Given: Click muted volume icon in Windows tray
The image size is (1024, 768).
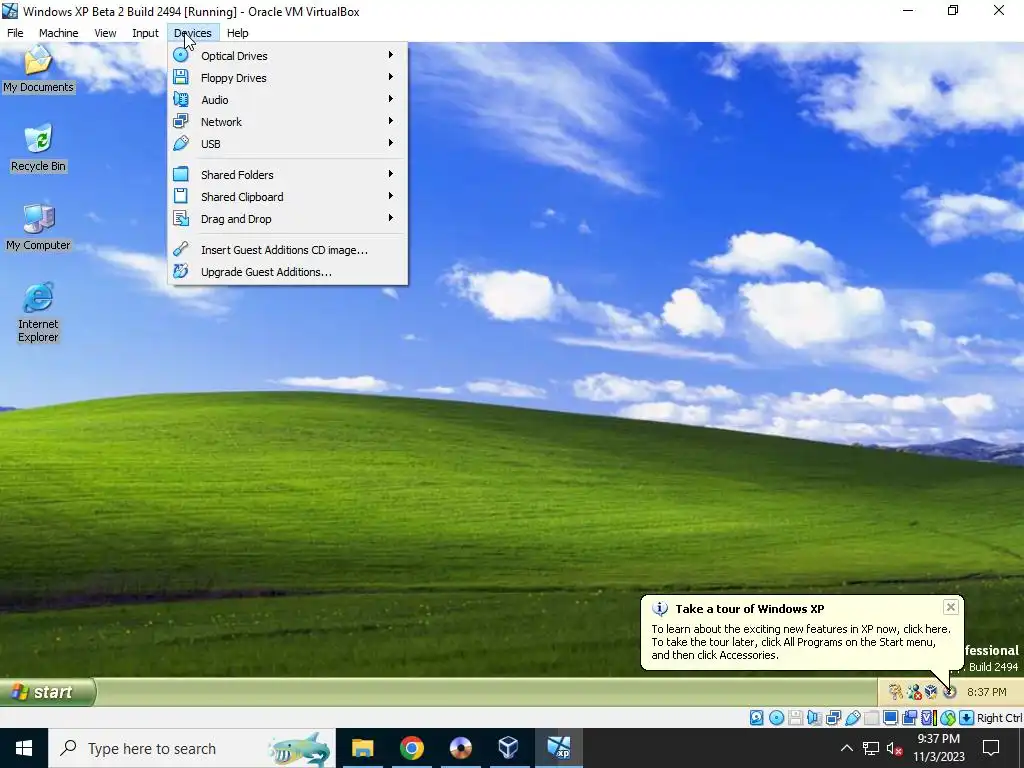Looking at the screenshot, I should coord(894,748).
